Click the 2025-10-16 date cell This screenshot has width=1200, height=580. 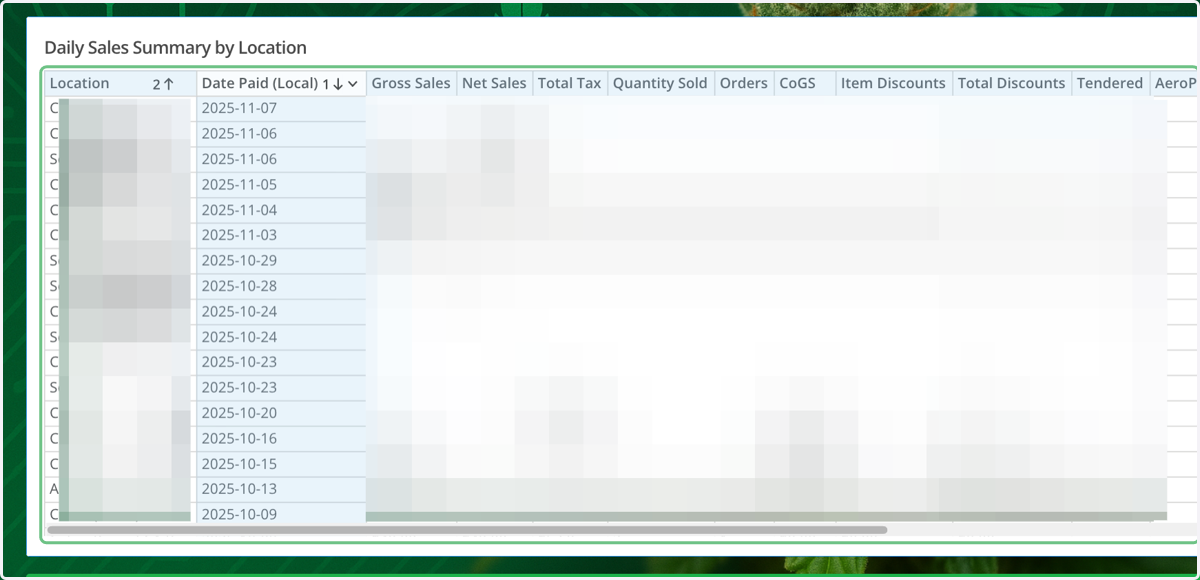point(281,438)
